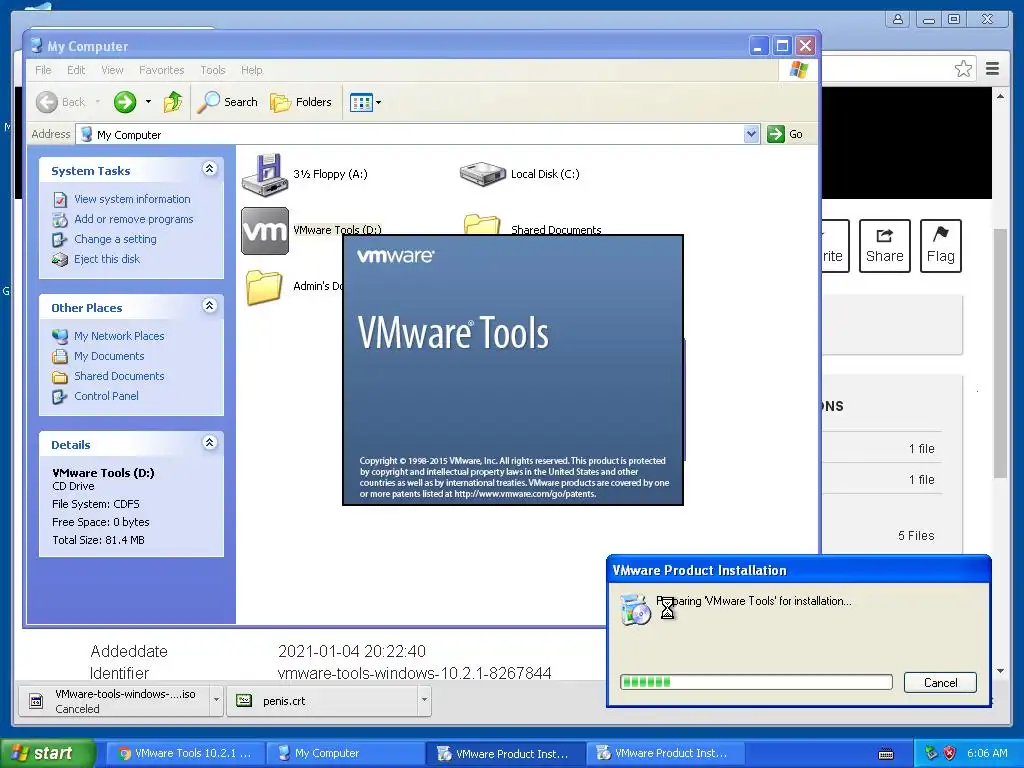Open My Documents in Other Places

(108, 356)
